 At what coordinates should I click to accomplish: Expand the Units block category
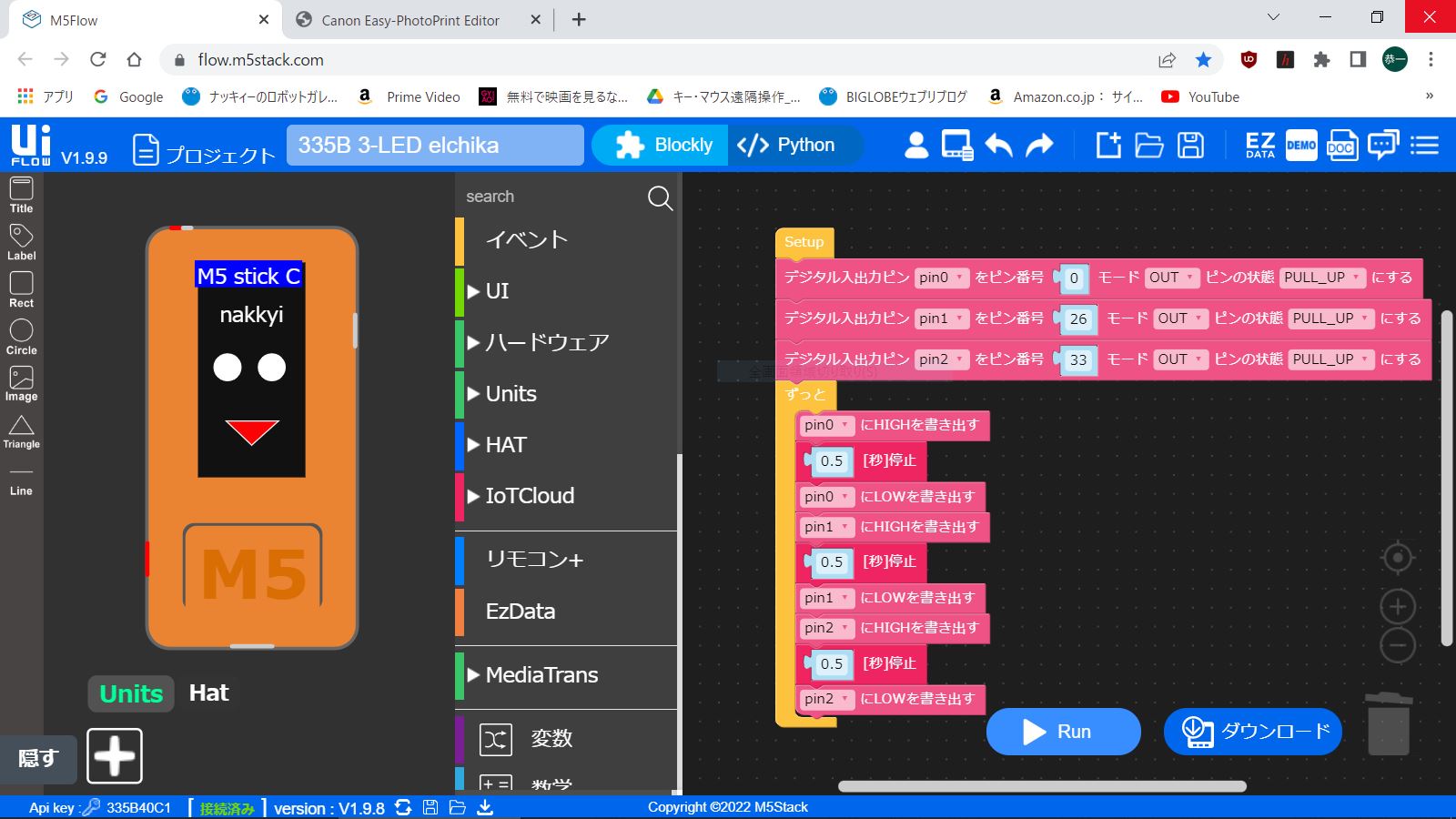[511, 394]
